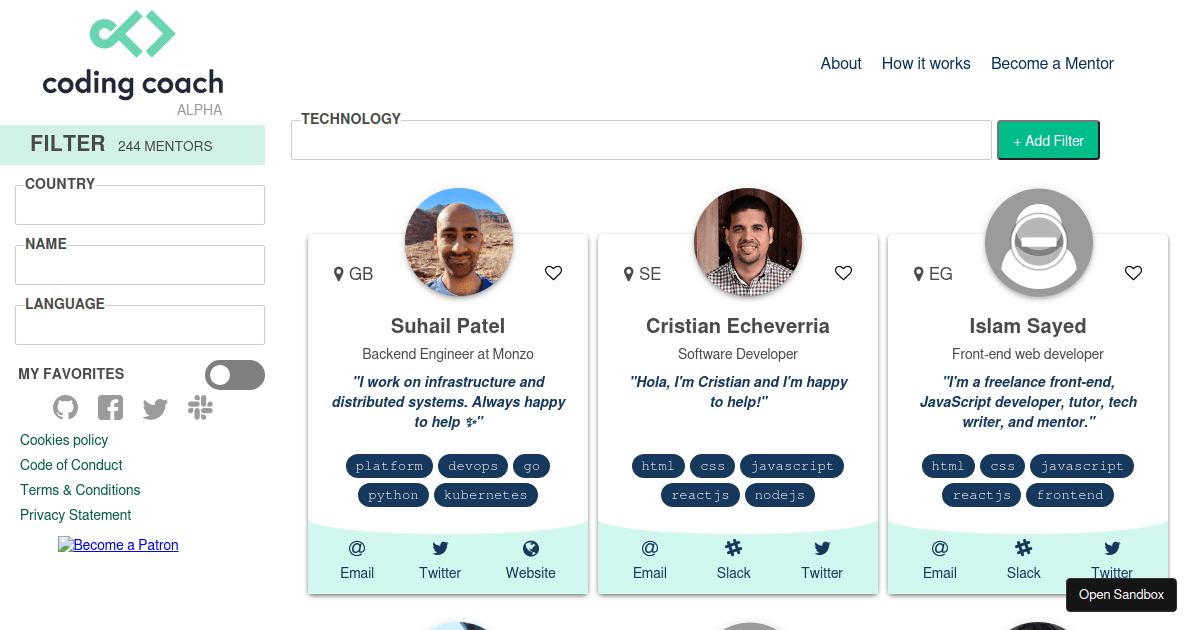Viewport: 1200px width, 630px height.
Task: Select the kubernetes tag on Suhail's card
Action: 485,495
